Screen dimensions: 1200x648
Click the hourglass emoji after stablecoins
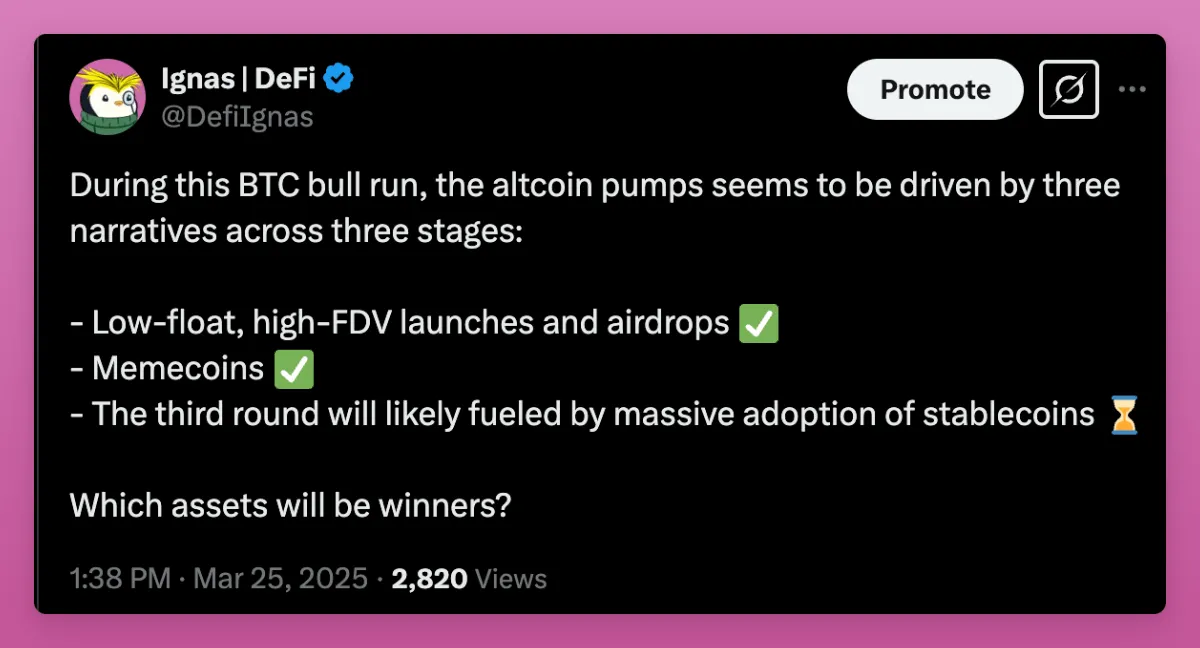click(1125, 414)
